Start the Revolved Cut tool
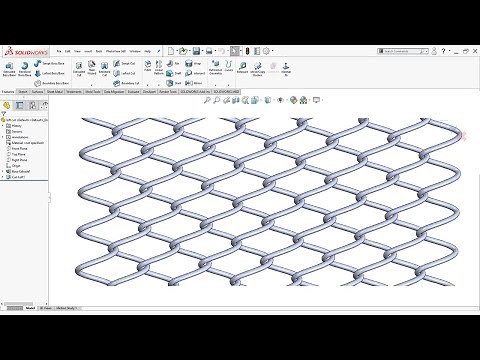The width and height of the screenshot is (480, 360). 104,69
